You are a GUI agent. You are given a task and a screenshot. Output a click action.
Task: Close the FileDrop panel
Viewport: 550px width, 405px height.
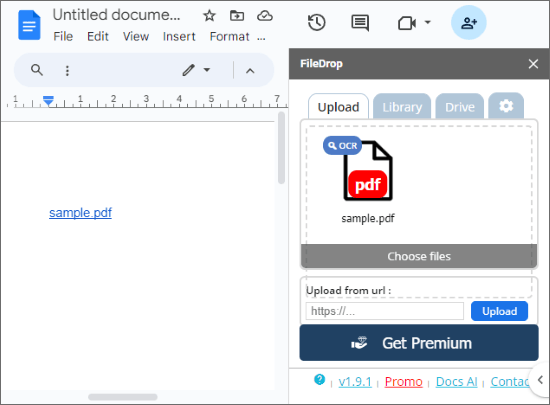(x=533, y=64)
